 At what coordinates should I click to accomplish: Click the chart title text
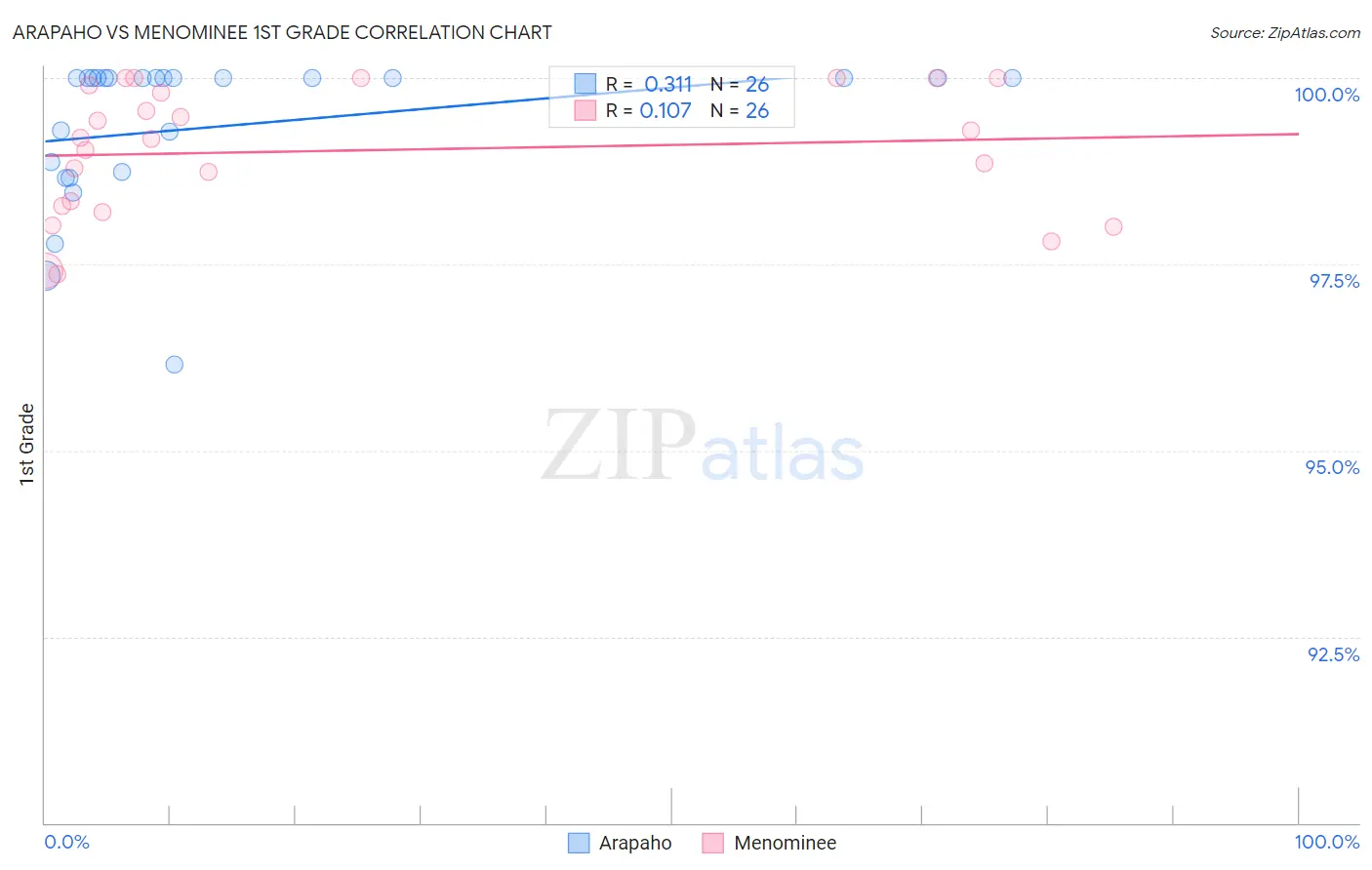[282, 32]
